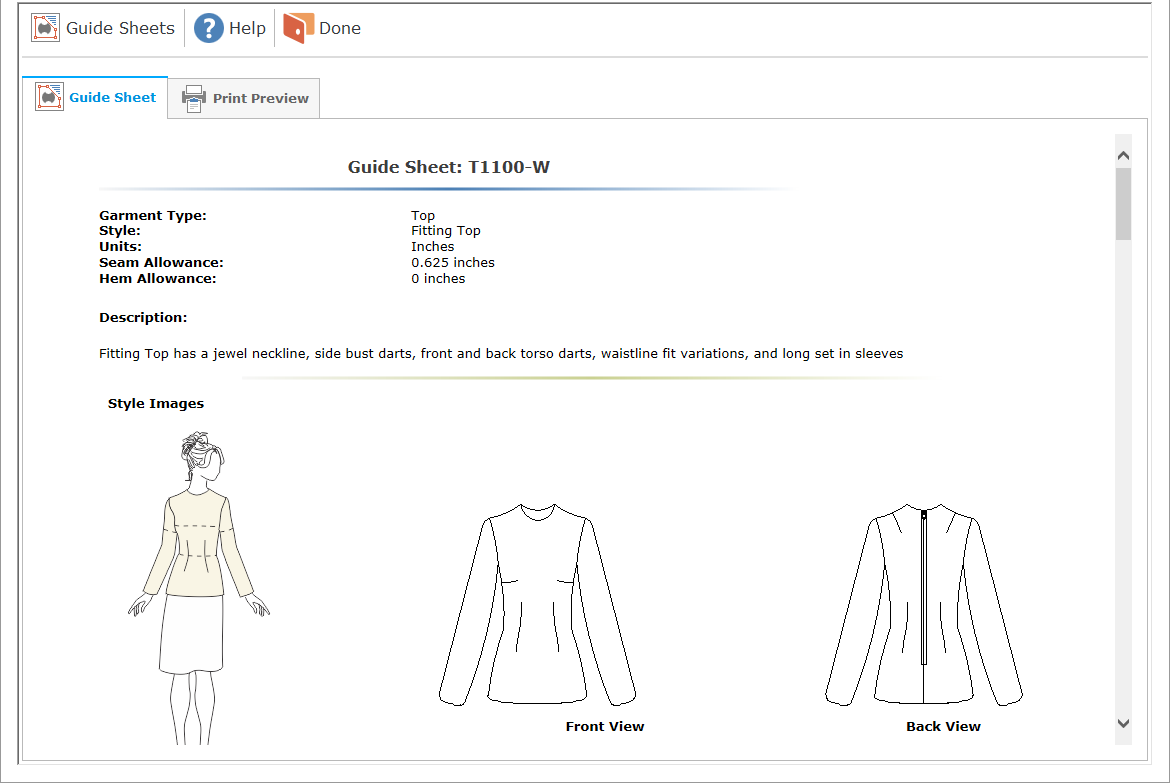Click the Guide Sheet tab's pattern icon
1170x783 pixels.
(50, 97)
